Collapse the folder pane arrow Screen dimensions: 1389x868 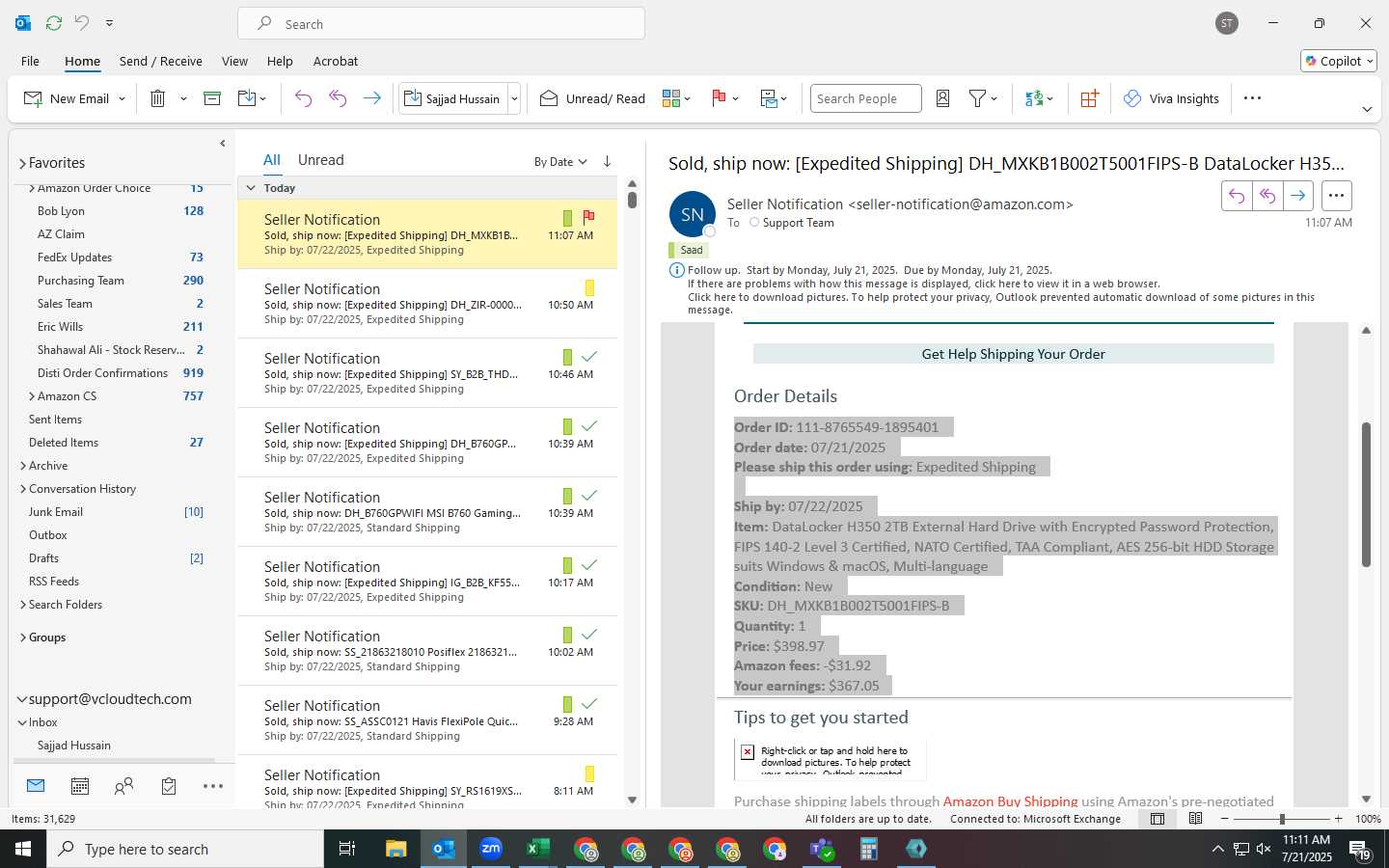[223, 143]
